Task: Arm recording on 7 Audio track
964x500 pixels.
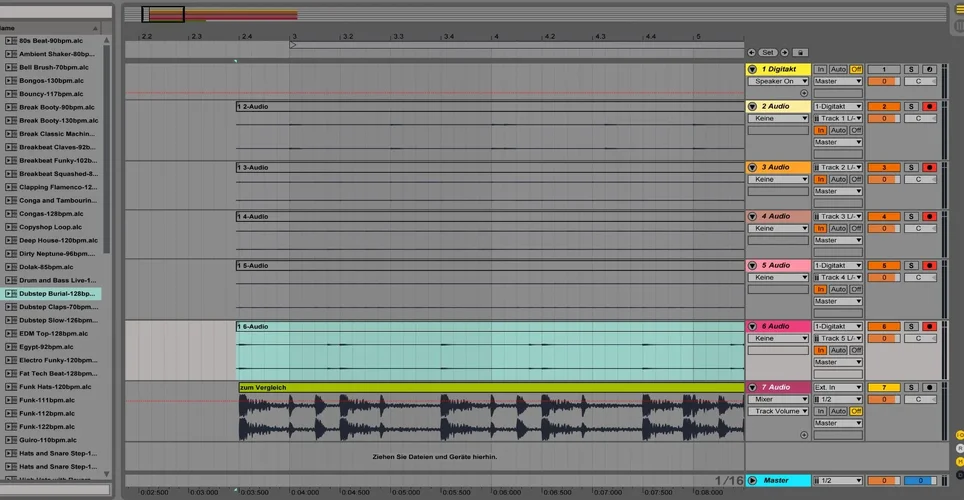Action: click(929, 387)
